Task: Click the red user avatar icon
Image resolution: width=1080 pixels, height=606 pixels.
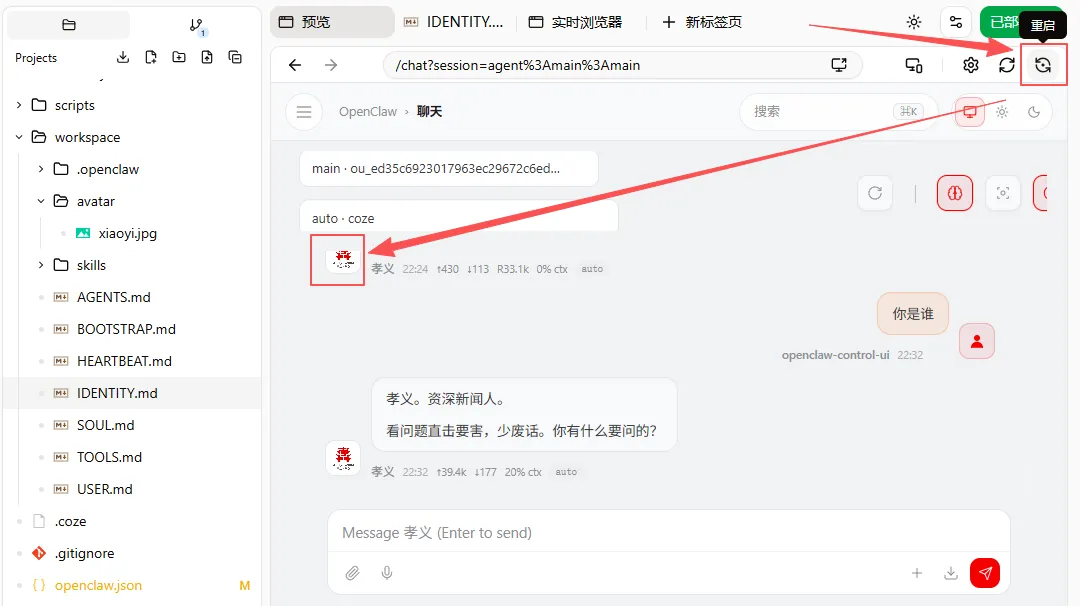Action: click(977, 341)
